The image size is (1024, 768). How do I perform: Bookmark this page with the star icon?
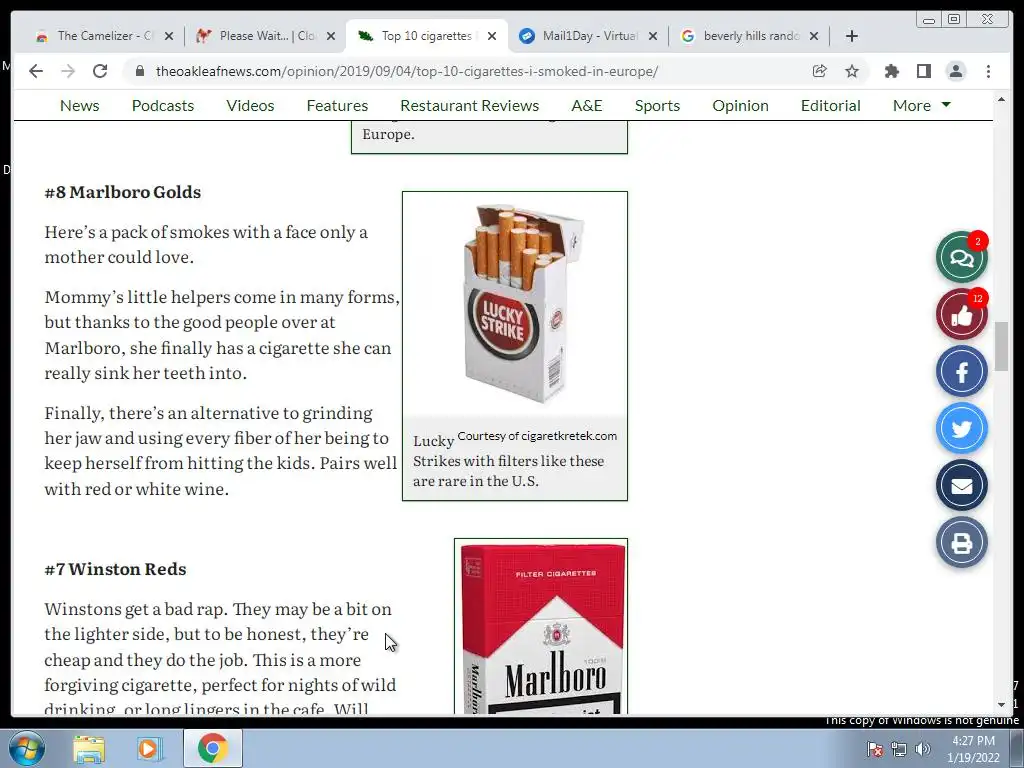coord(852,71)
